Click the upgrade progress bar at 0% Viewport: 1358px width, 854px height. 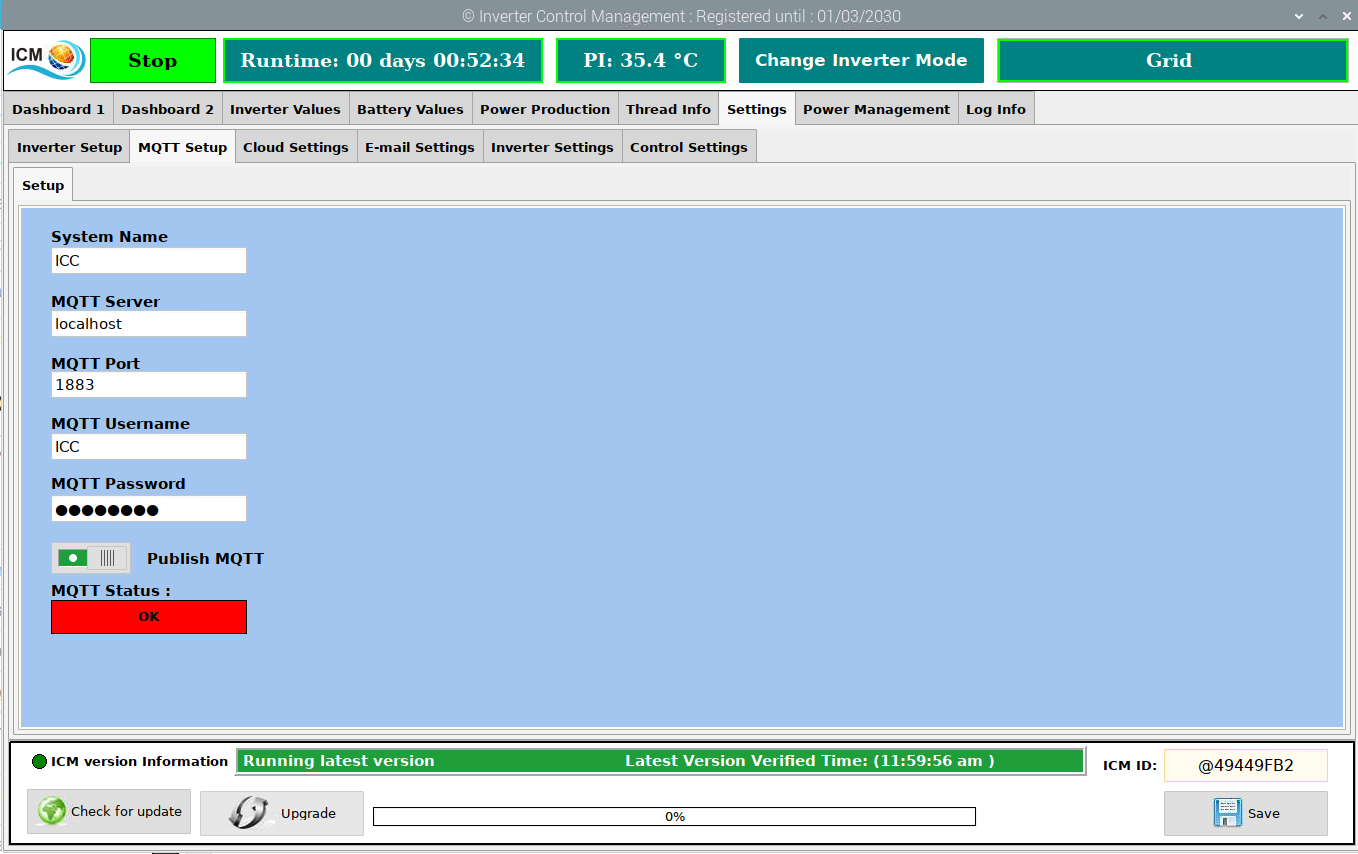click(x=674, y=817)
